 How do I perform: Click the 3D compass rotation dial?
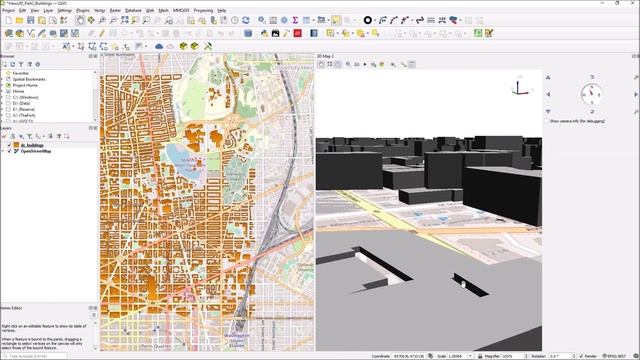coord(591,94)
